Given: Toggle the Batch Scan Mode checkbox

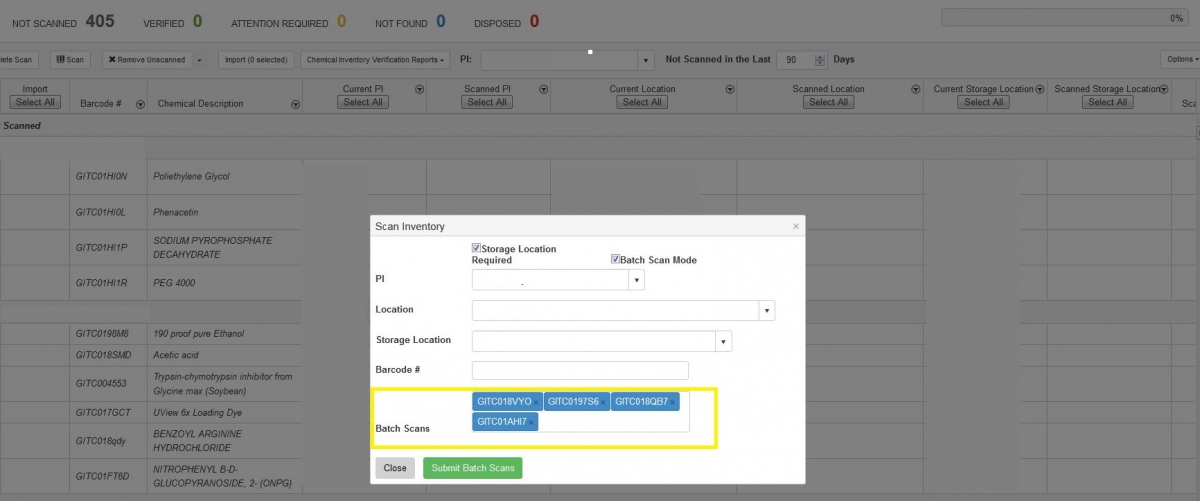Looking at the screenshot, I should [616, 260].
